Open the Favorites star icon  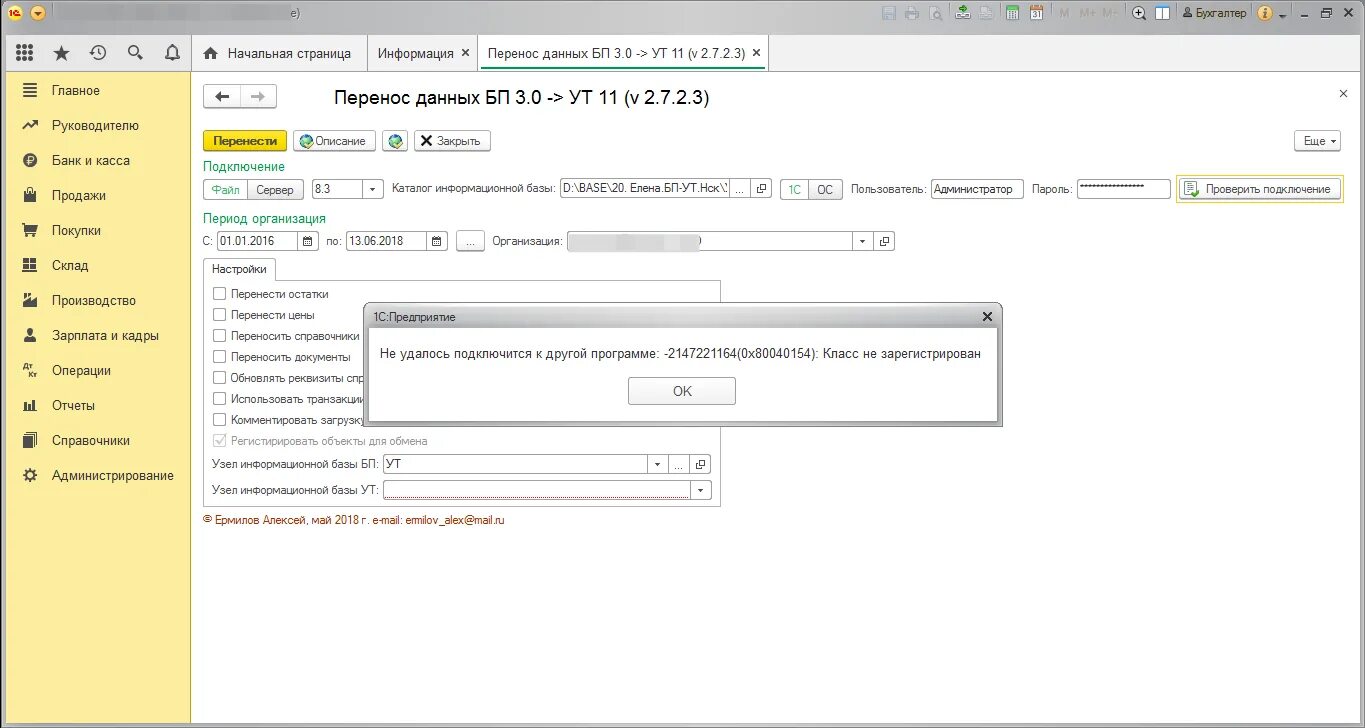61,53
